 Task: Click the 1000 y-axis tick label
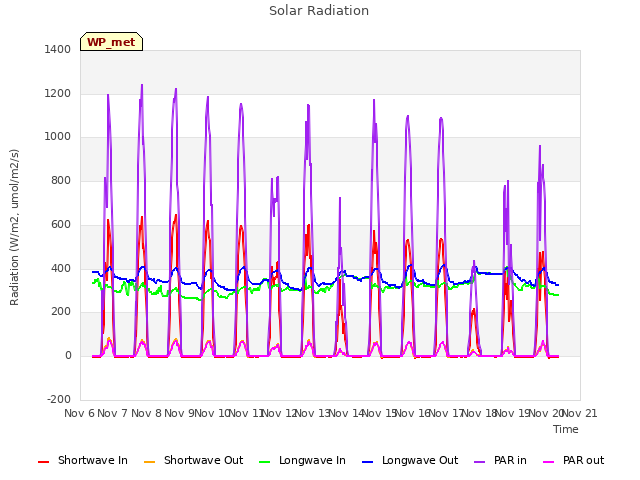pos(58,137)
